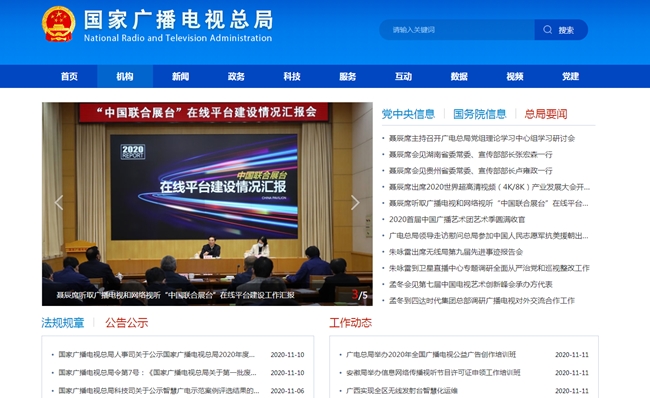
Task: Click the 搜索 search button
Action: [561, 30]
